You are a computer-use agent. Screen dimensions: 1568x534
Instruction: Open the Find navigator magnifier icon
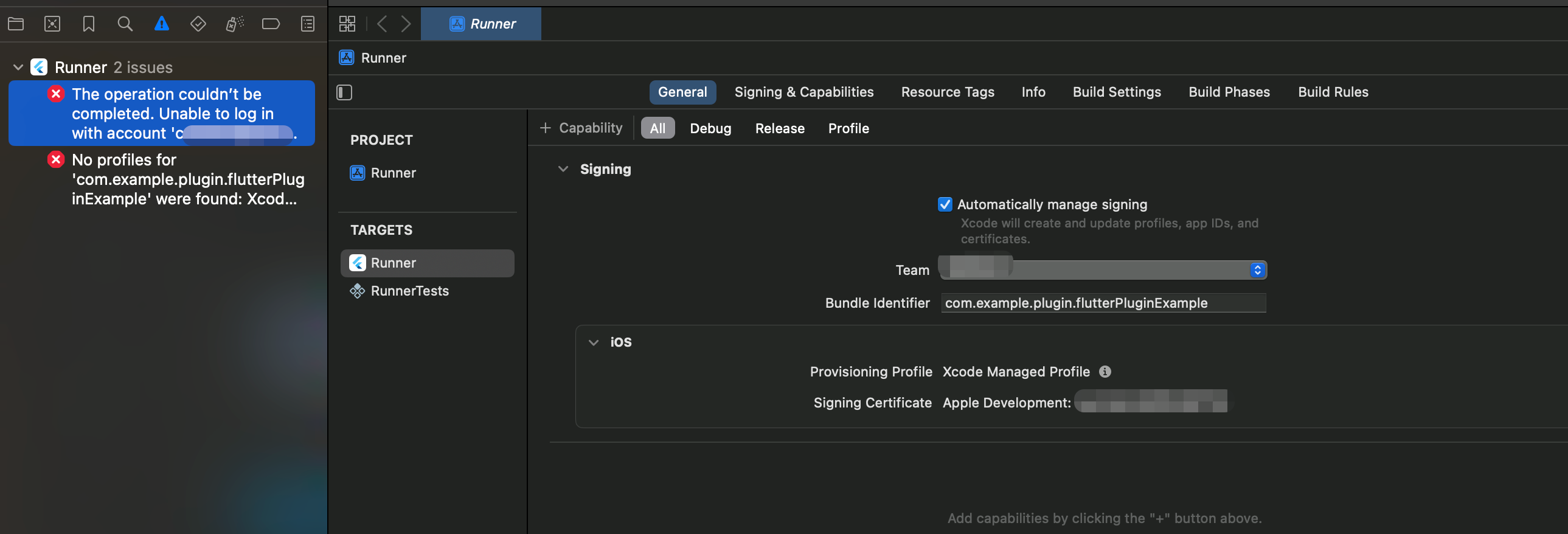point(125,24)
